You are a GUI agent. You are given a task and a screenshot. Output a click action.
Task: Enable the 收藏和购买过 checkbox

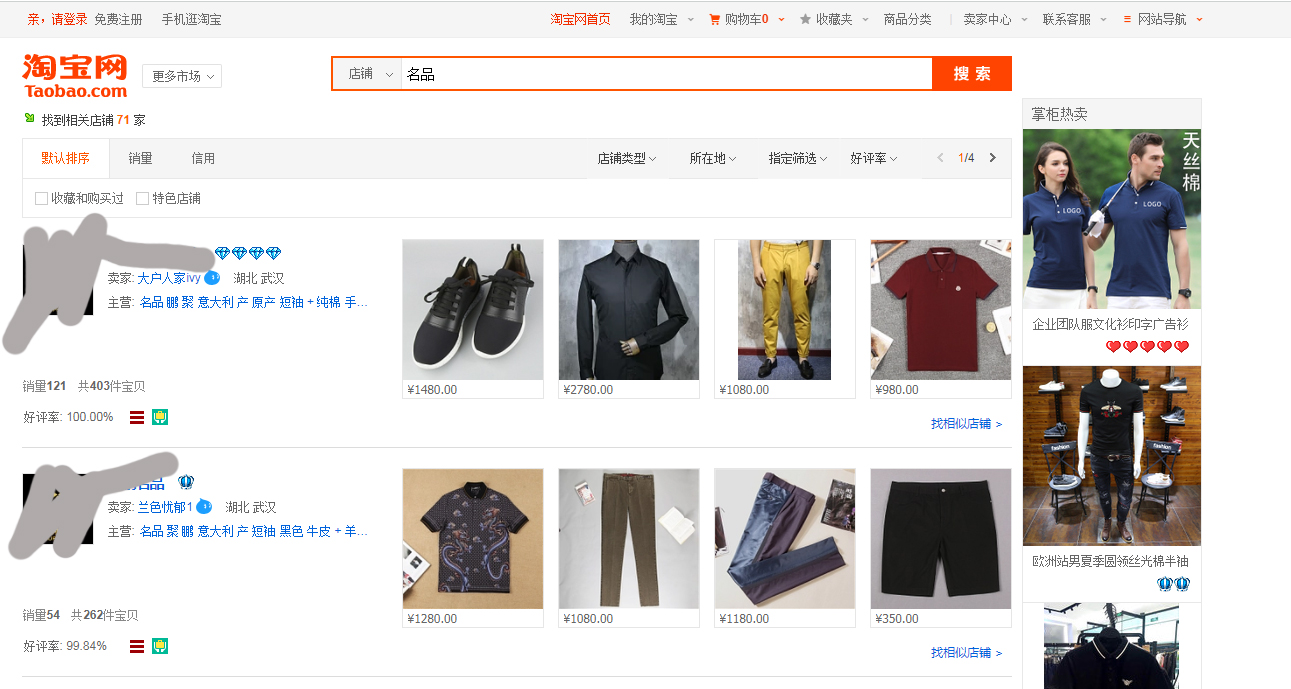pyautogui.click(x=41, y=198)
